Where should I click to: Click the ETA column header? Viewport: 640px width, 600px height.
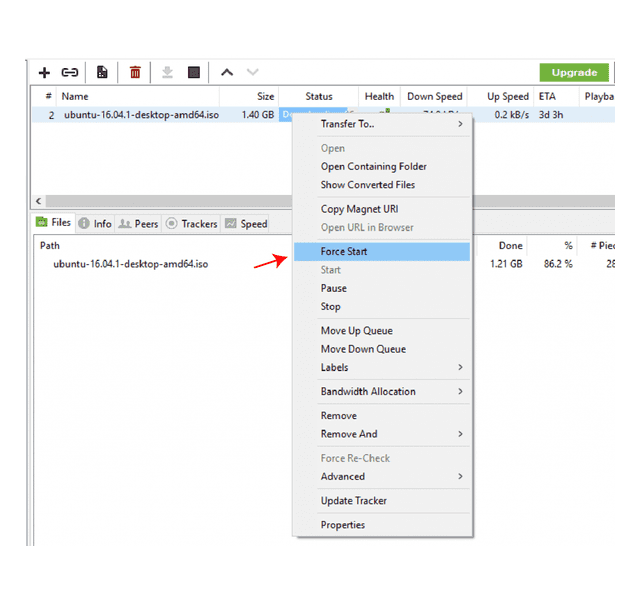[x=556, y=97]
